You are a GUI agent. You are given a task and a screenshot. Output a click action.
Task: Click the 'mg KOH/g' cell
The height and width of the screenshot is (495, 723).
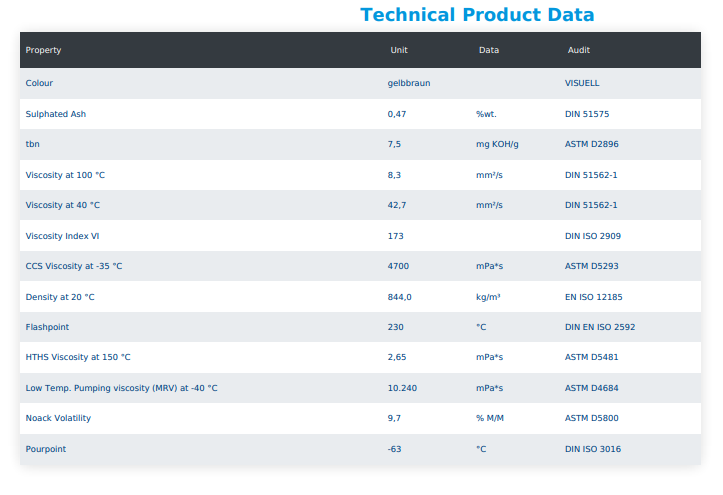tap(497, 144)
